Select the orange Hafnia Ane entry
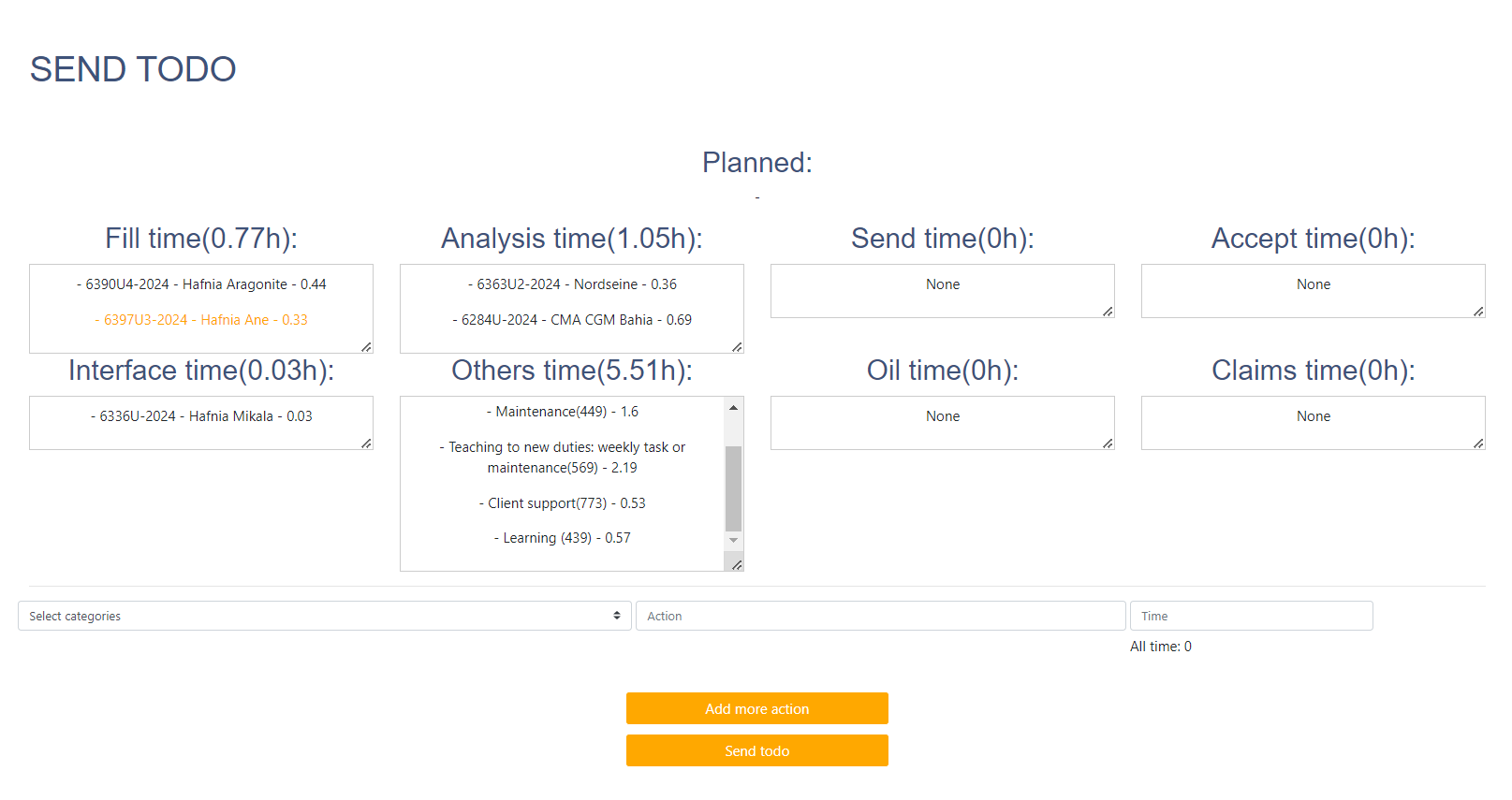Screen dimensions: 1512x800 [201, 320]
